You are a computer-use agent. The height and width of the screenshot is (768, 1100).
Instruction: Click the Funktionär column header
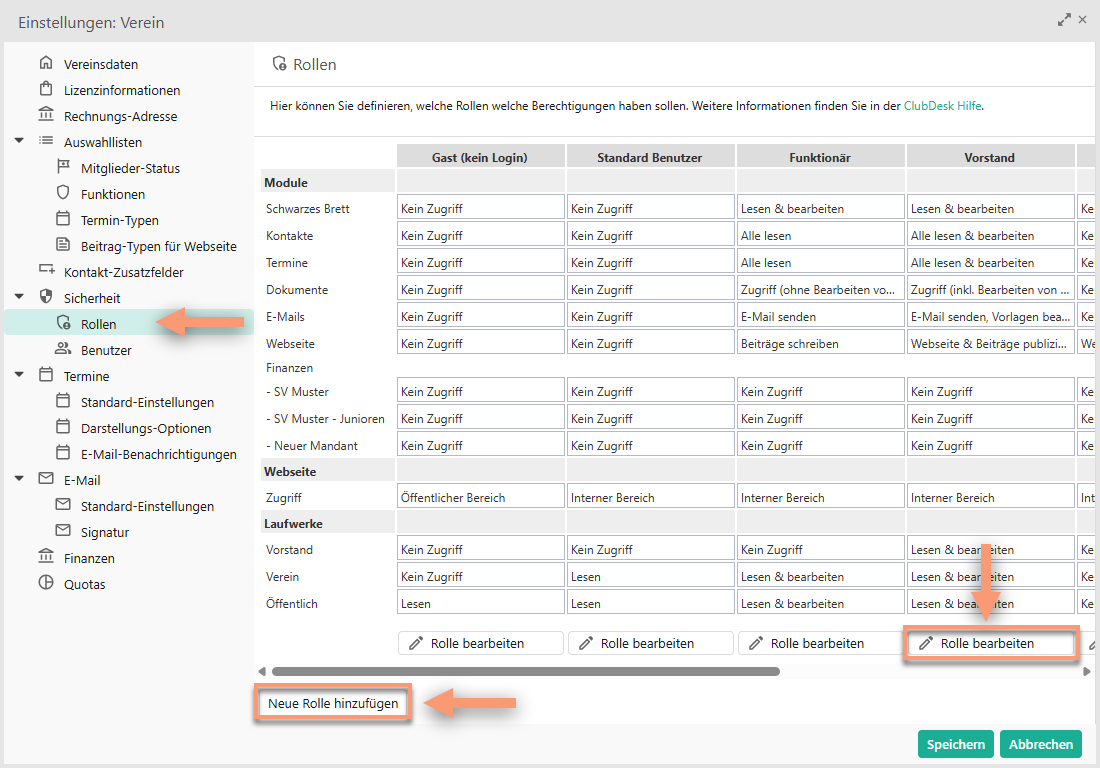(821, 157)
